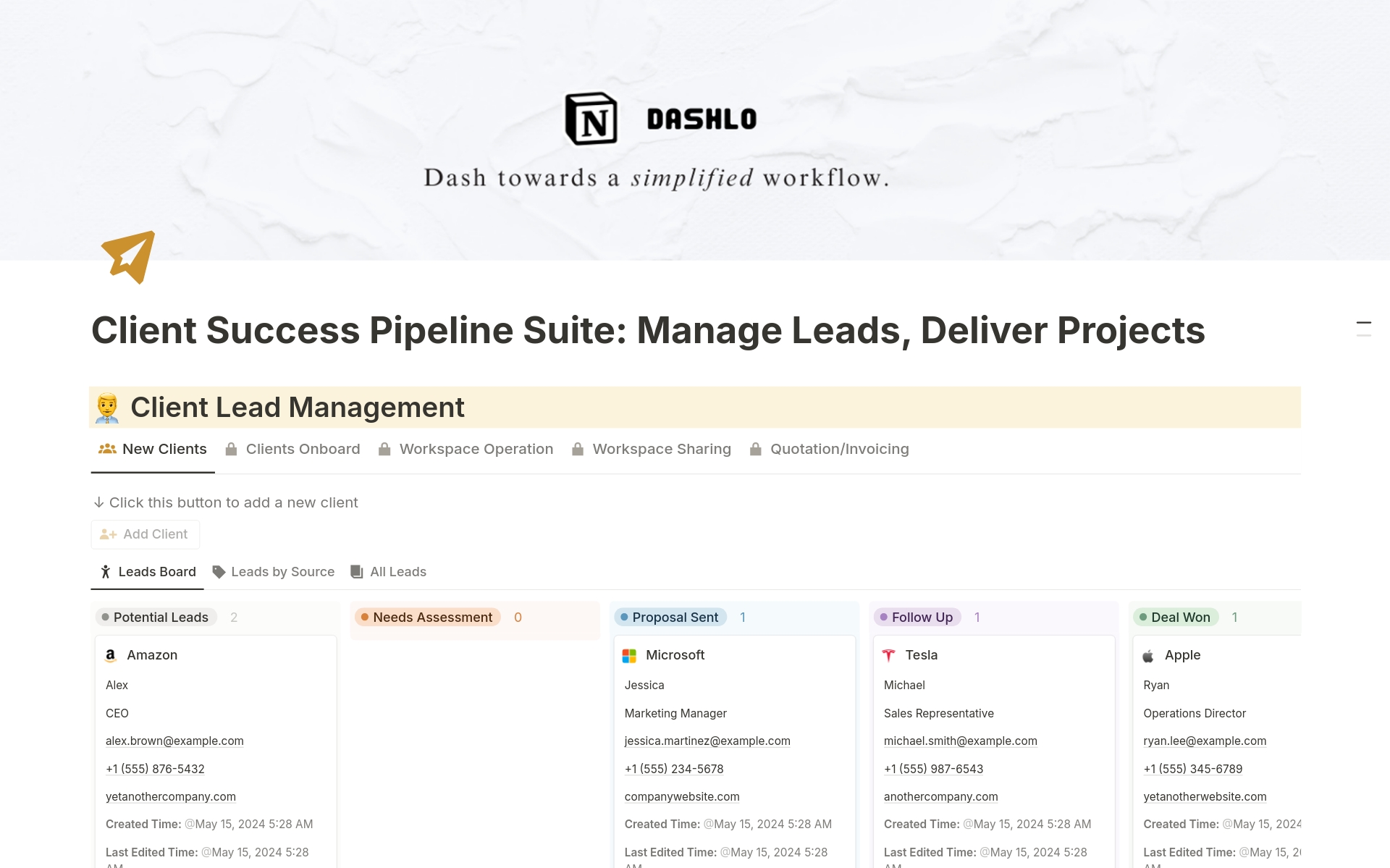Click the person icon beside Leads Board
The height and width of the screenshot is (868, 1390).
pos(106,572)
